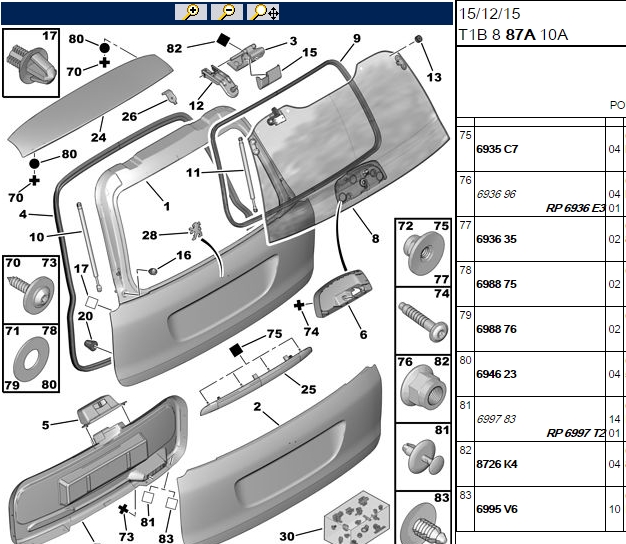This screenshot has width=626, height=544.
Task: Click the flat washer thumbnail 71/78
Action: 31,358
